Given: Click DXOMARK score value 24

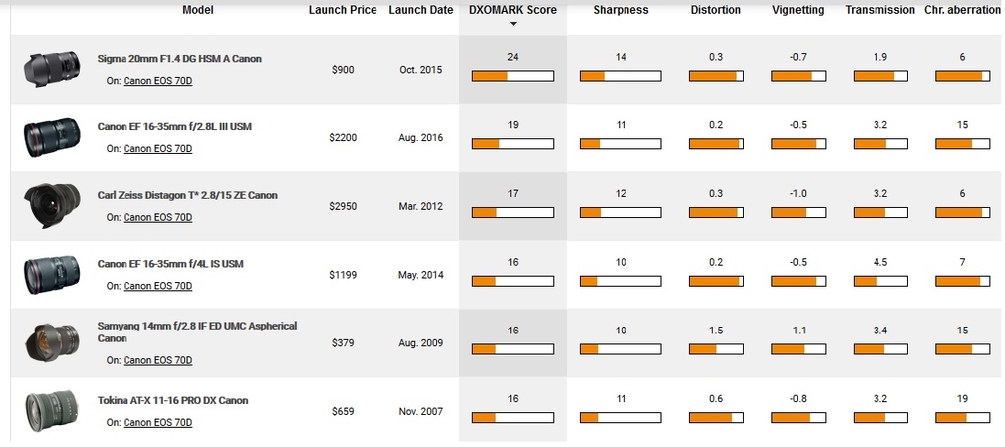Looking at the screenshot, I should coord(513,57).
